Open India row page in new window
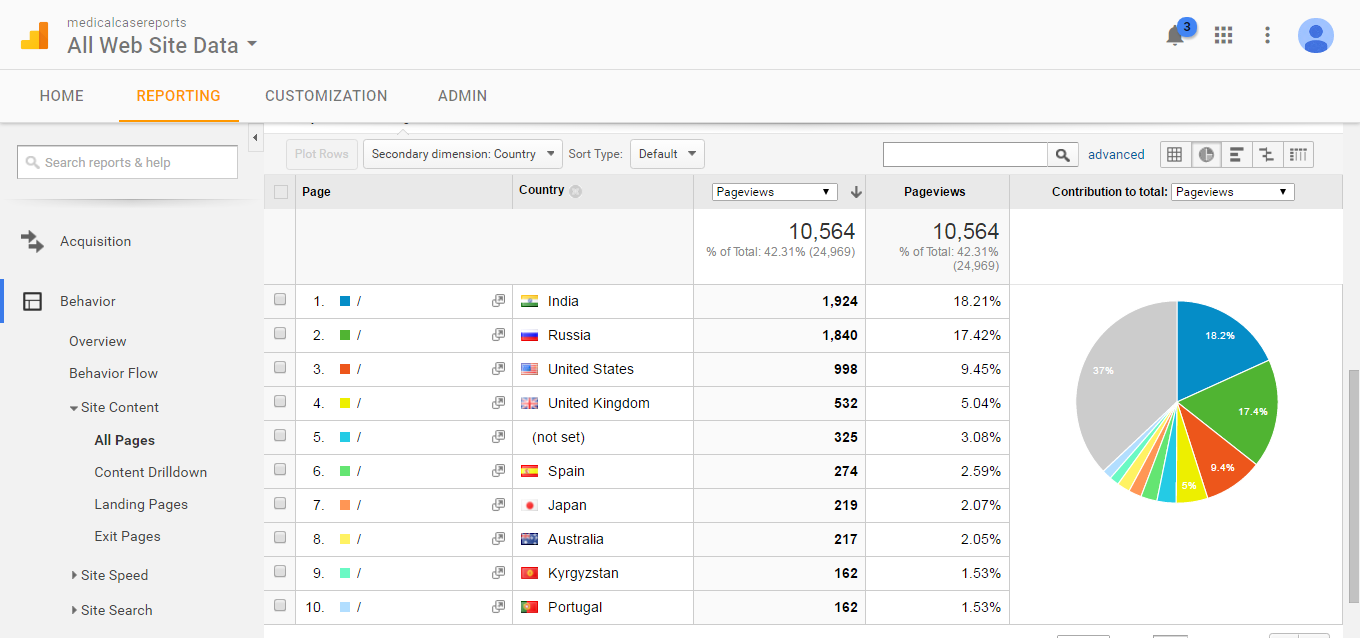This screenshot has height=638, width=1360. [498, 301]
